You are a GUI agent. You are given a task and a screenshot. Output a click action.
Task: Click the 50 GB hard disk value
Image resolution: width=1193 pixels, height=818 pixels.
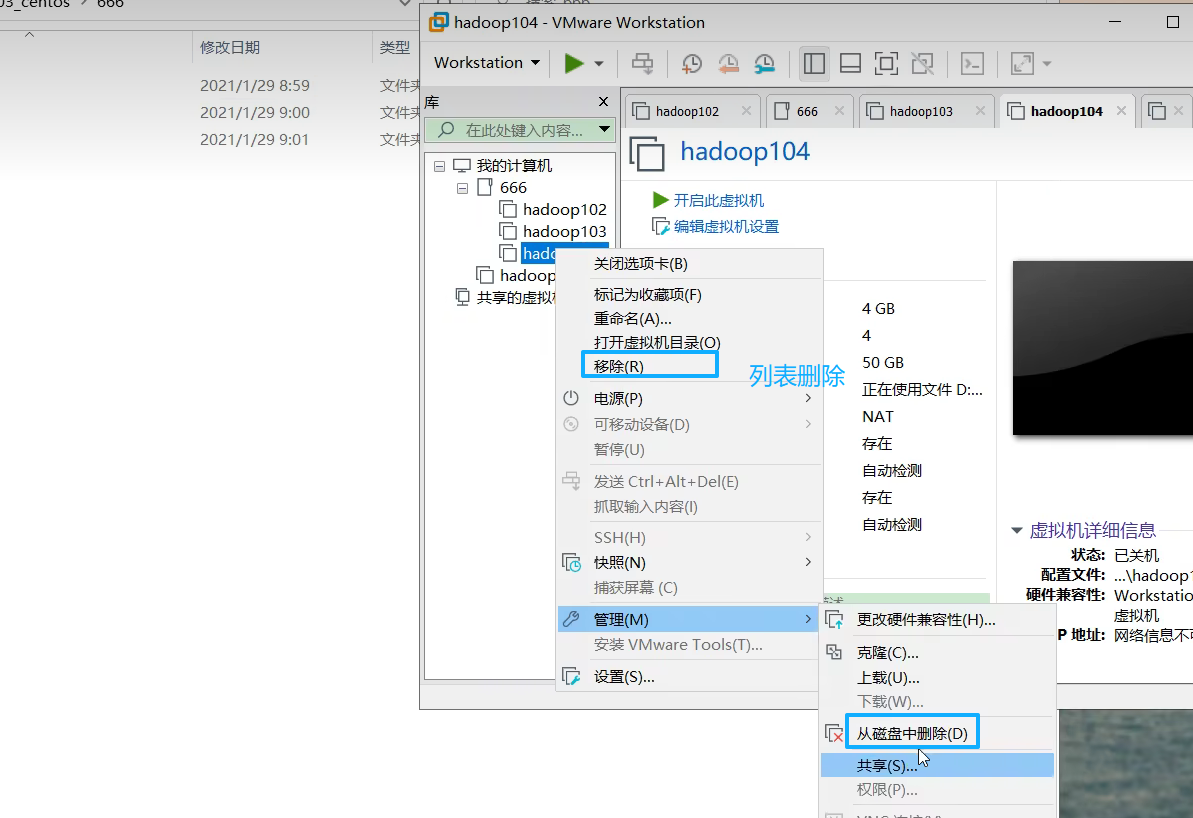tap(883, 363)
